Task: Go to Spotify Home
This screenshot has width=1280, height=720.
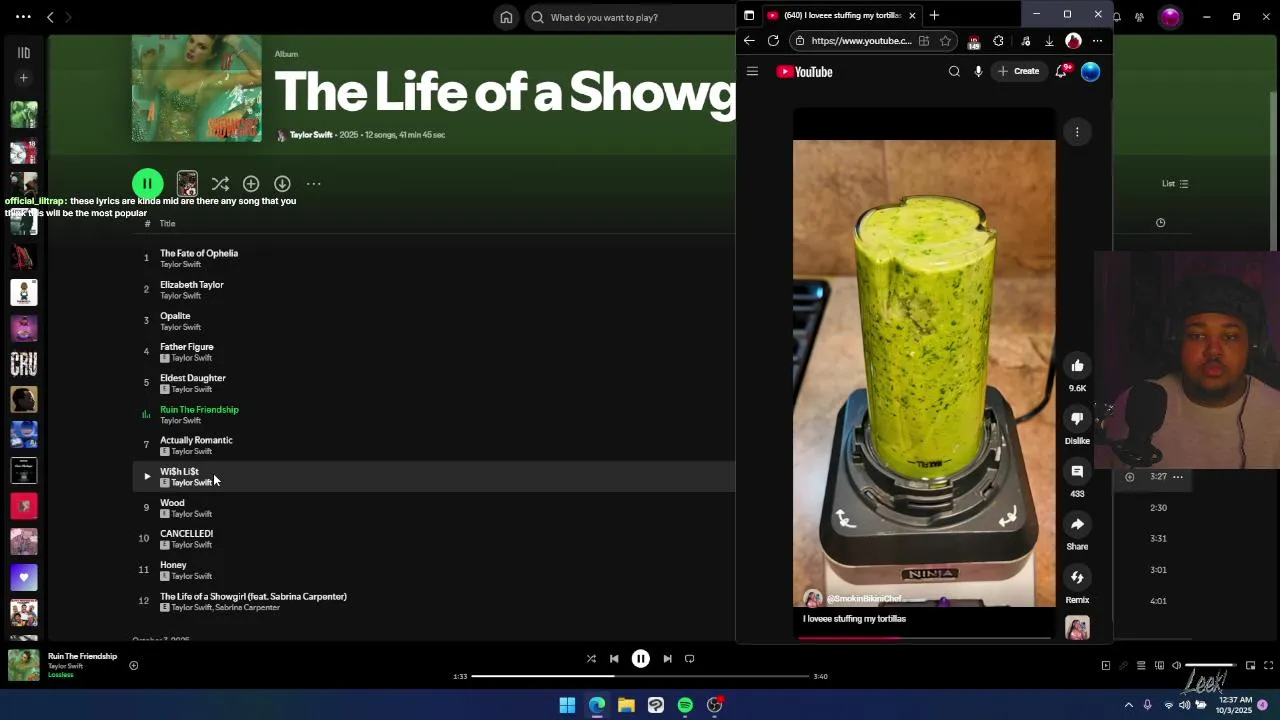Action: [x=506, y=17]
